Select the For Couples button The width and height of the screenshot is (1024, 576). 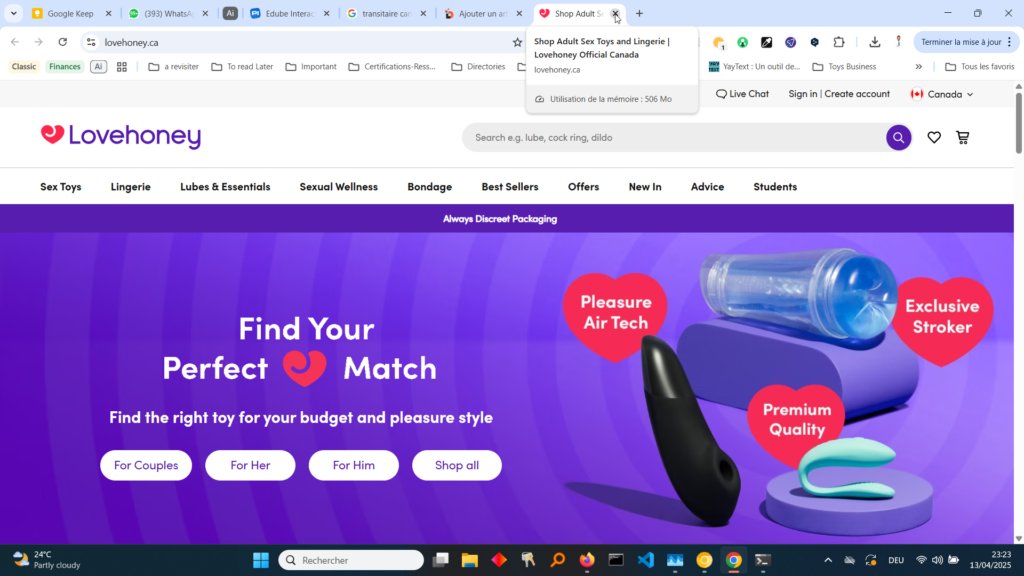[x=146, y=465]
